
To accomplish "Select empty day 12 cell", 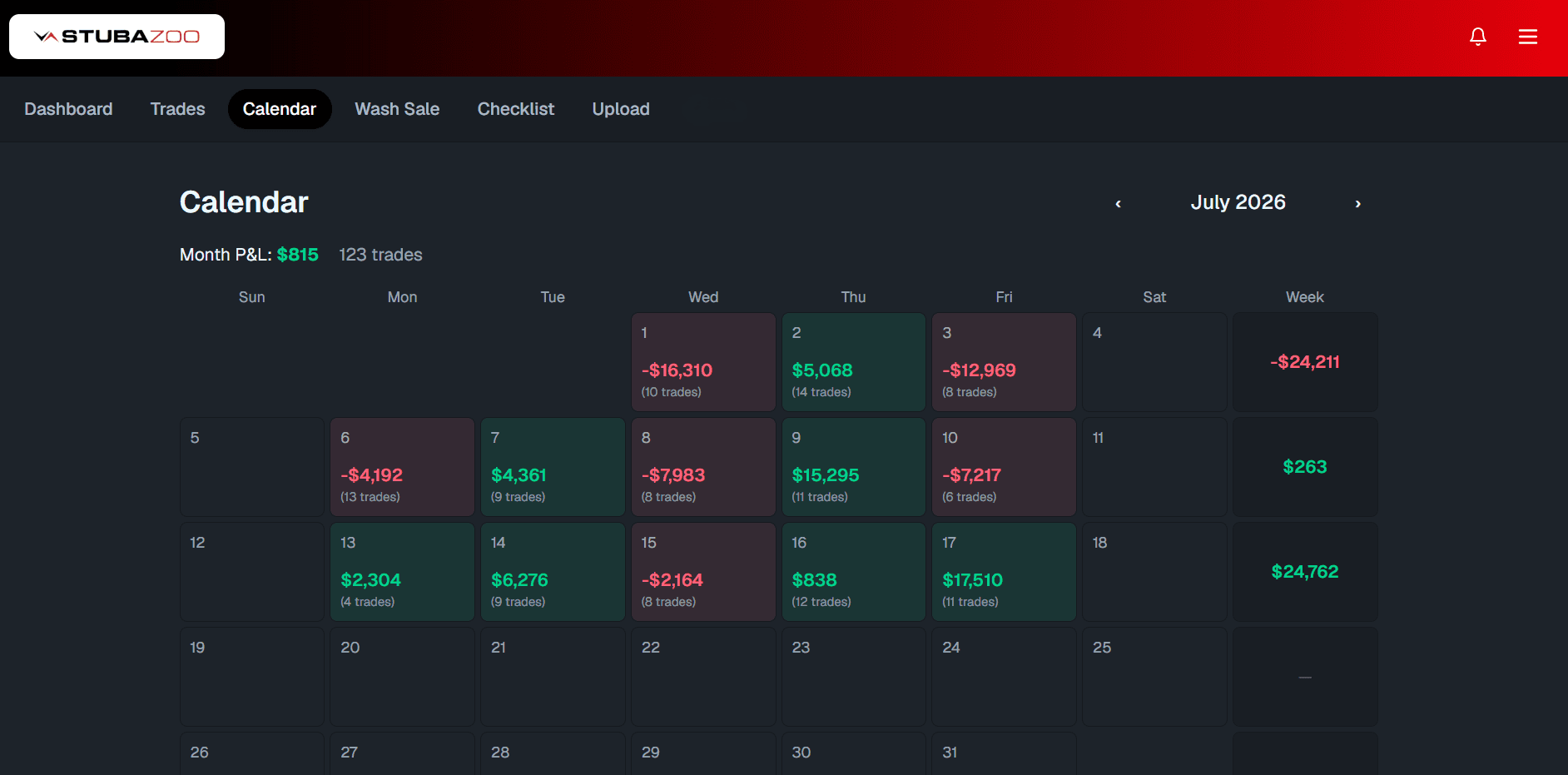I will click(252, 572).
